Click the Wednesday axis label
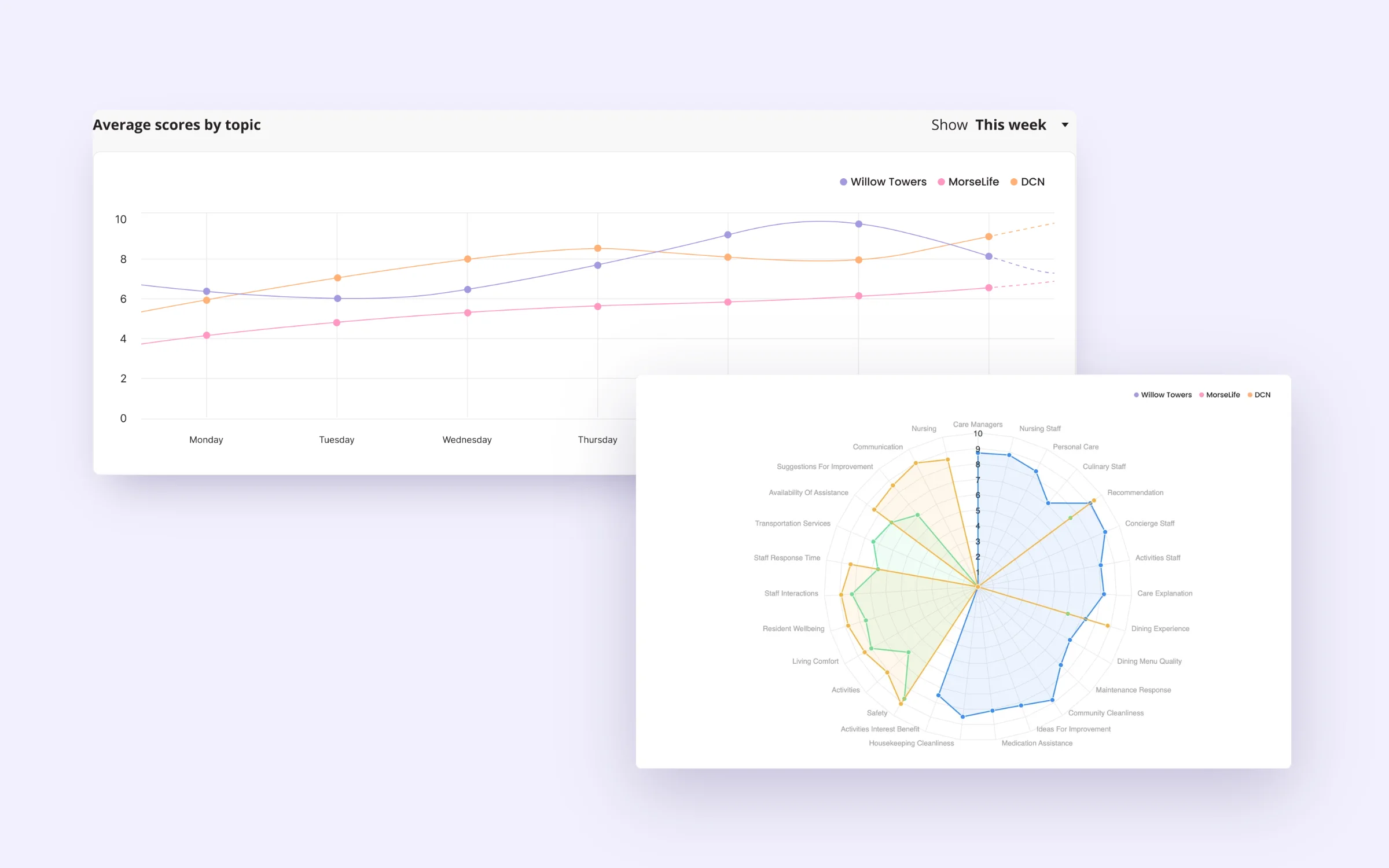 (467, 440)
